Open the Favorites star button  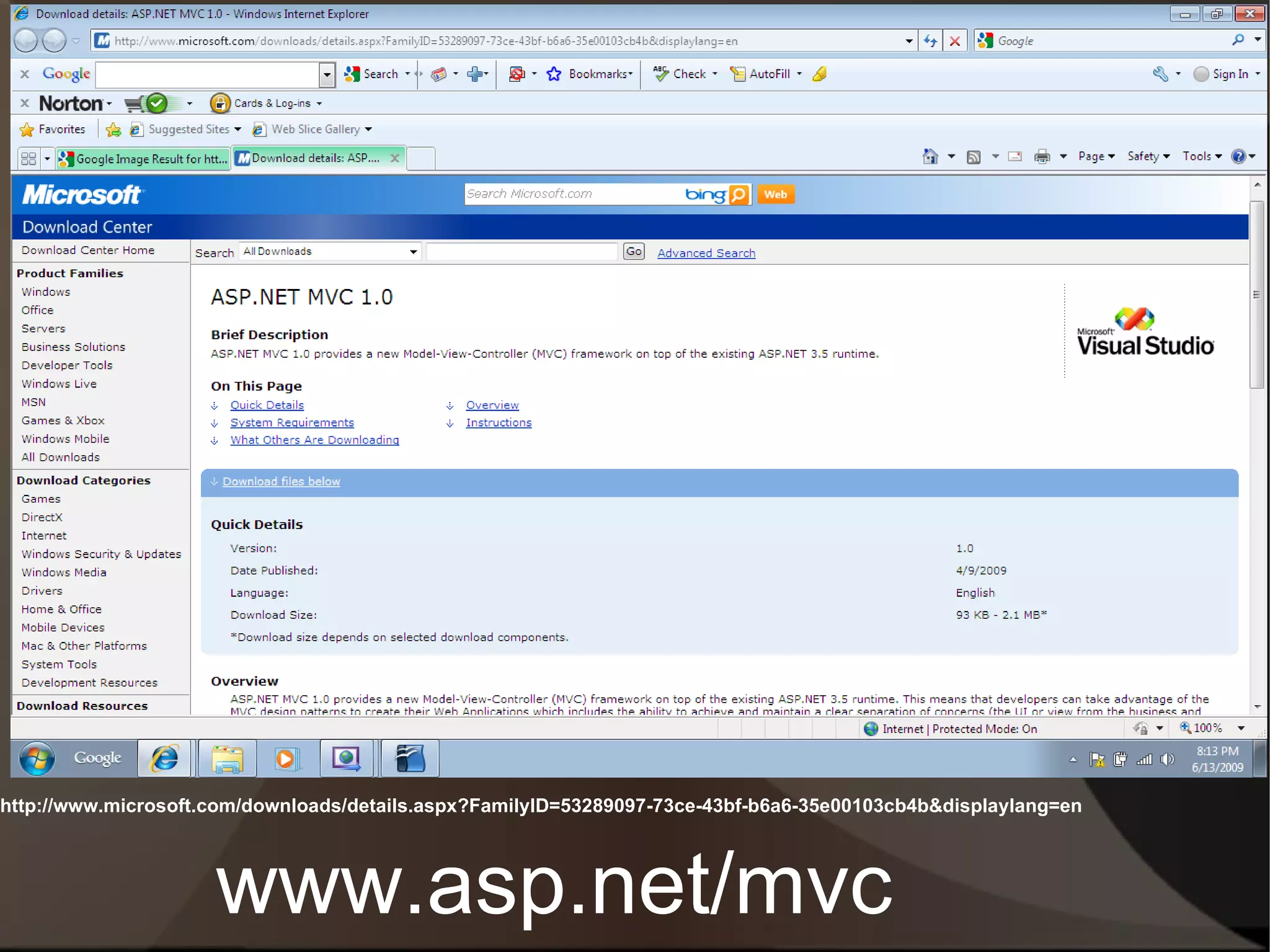point(53,129)
